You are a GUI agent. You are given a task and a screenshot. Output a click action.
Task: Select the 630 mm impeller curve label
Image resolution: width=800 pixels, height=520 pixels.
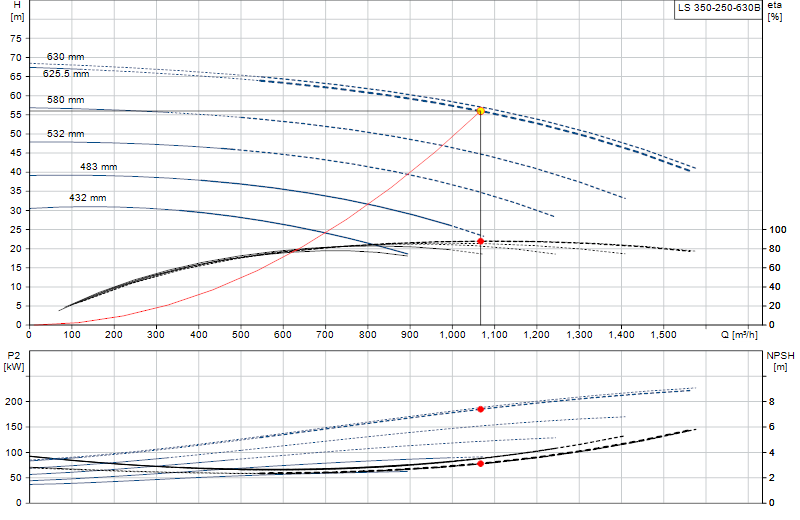[x=65, y=57]
